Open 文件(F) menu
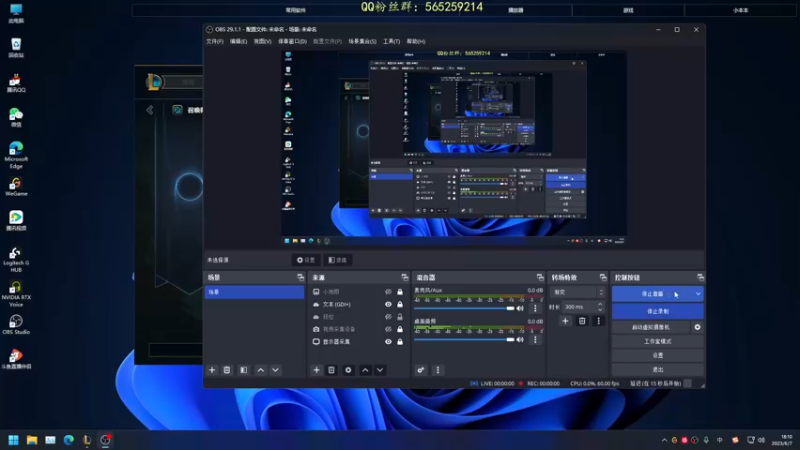The width and height of the screenshot is (800, 450). pos(215,41)
